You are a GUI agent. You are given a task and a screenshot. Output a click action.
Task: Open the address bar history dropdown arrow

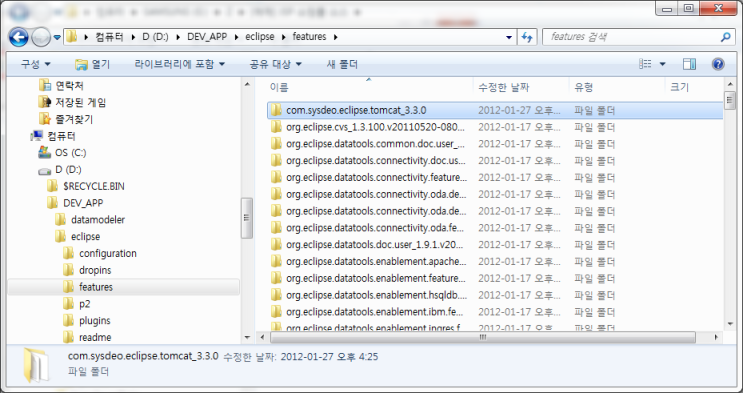pos(509,37)
